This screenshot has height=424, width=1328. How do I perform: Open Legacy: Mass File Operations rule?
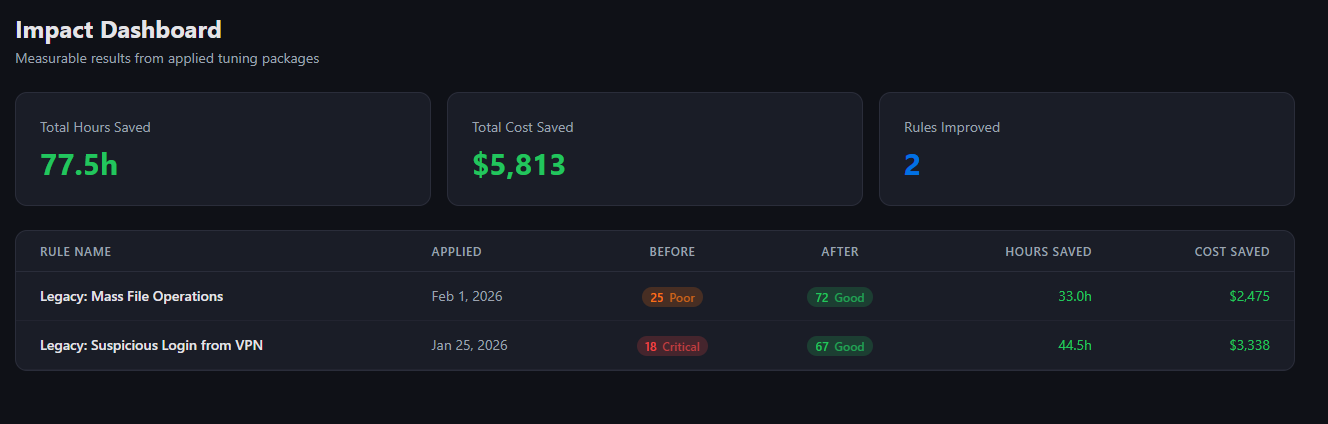pyautogui.click(x=131, y=297)
